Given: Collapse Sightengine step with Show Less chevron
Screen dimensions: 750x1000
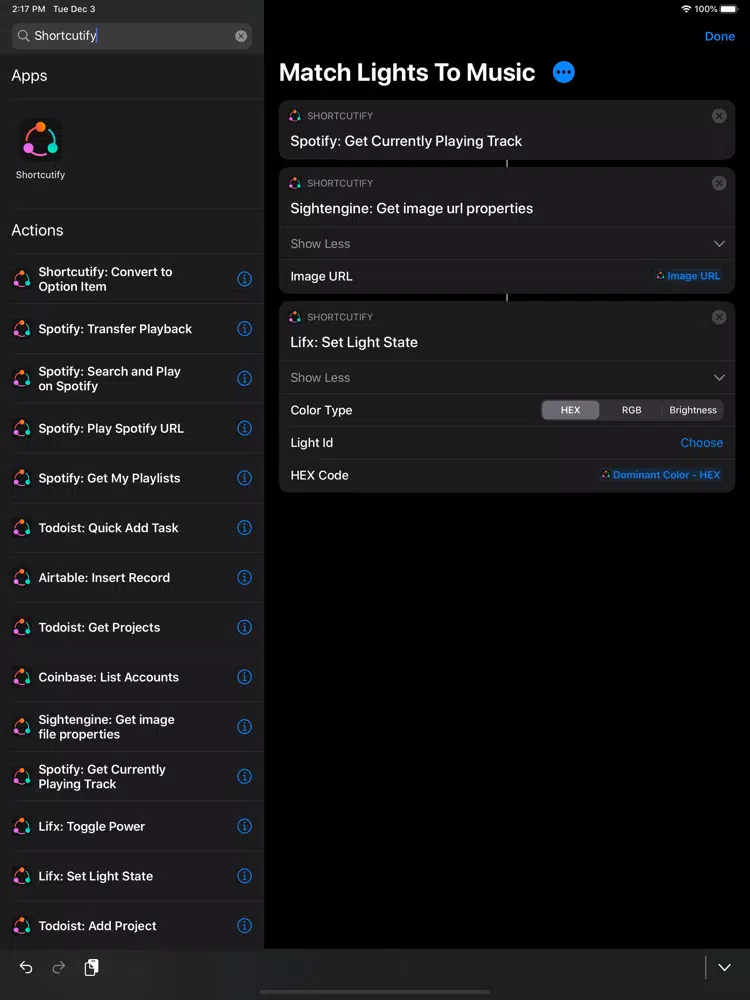Looking at the screenshot, I should point(719,244).
